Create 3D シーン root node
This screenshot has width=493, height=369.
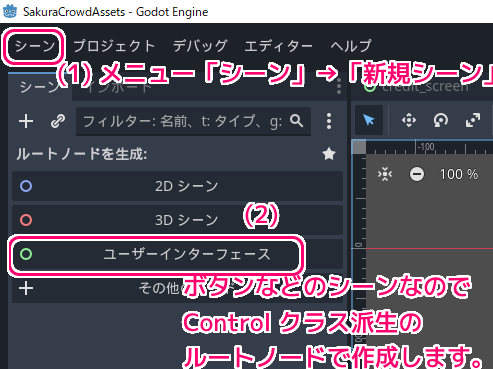click(x=178, y=220)
